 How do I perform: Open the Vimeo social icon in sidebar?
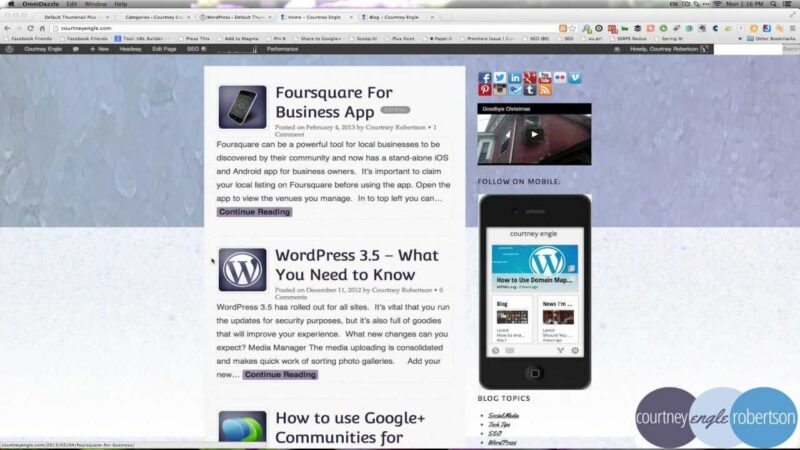575,78
